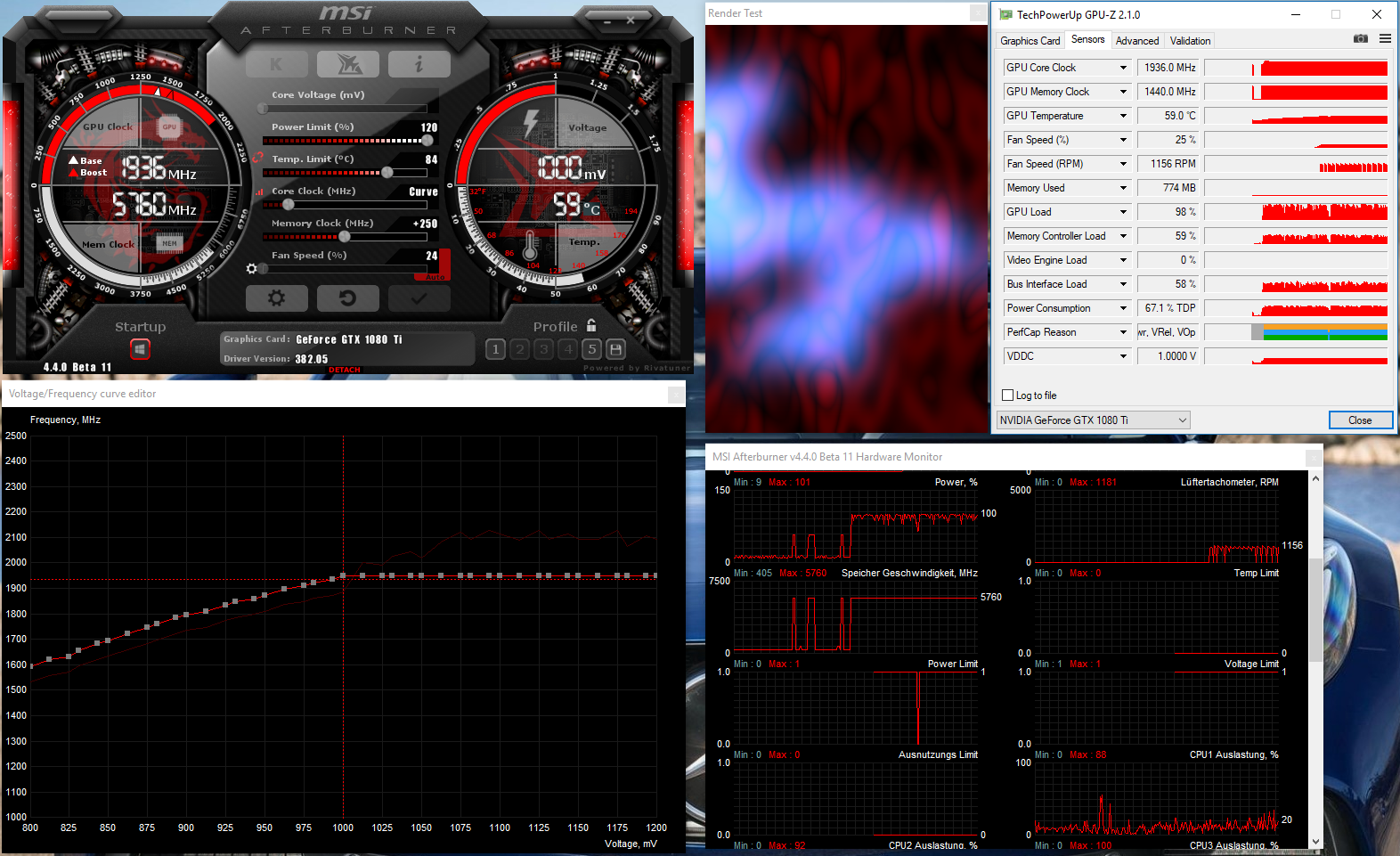Image resolution: width=1400 pixels, height=856 pixels.
Task: Select Afterburner profile slot 1
Action: point(496,349)
